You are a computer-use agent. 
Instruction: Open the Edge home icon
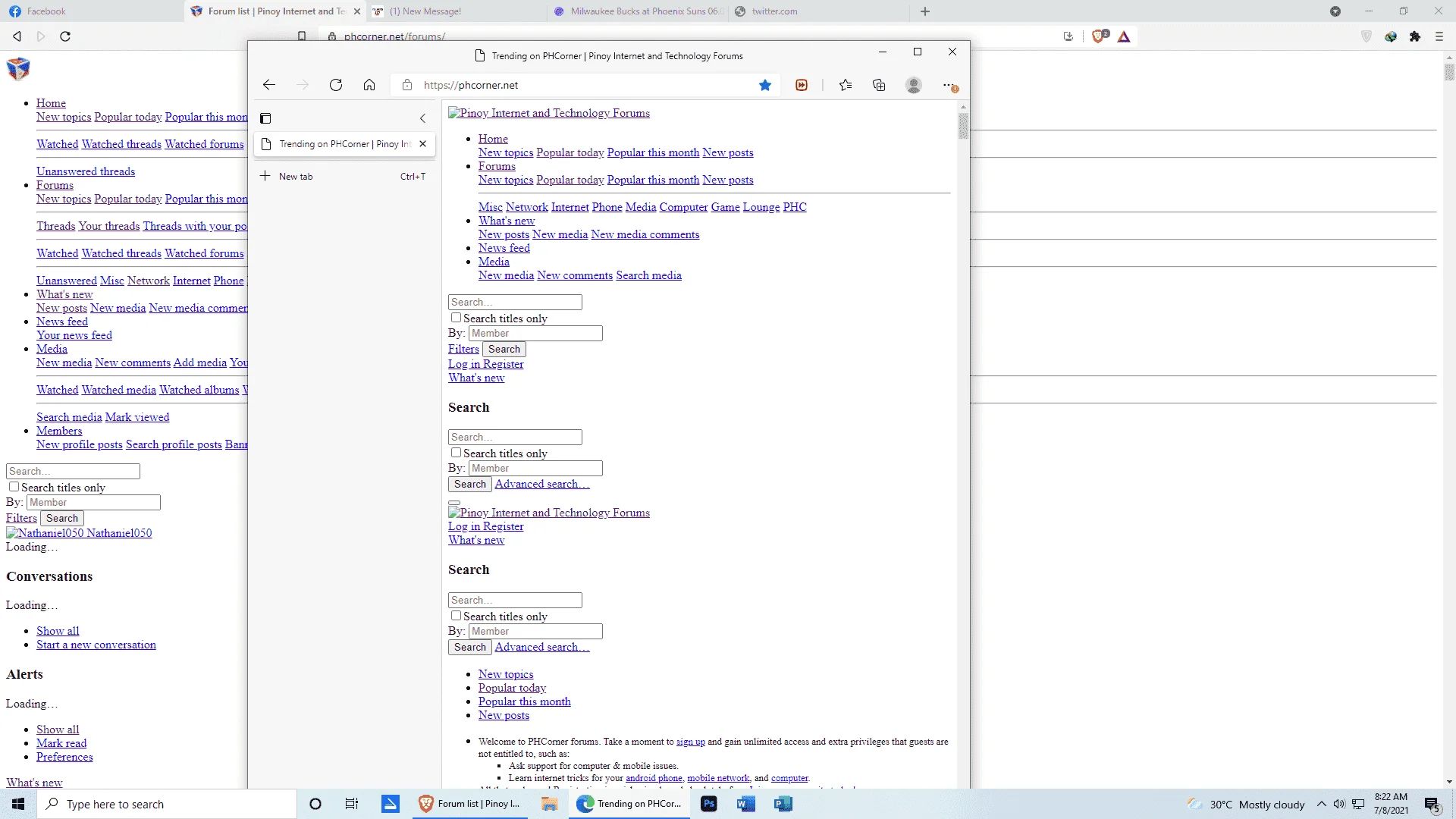[369, 85]
